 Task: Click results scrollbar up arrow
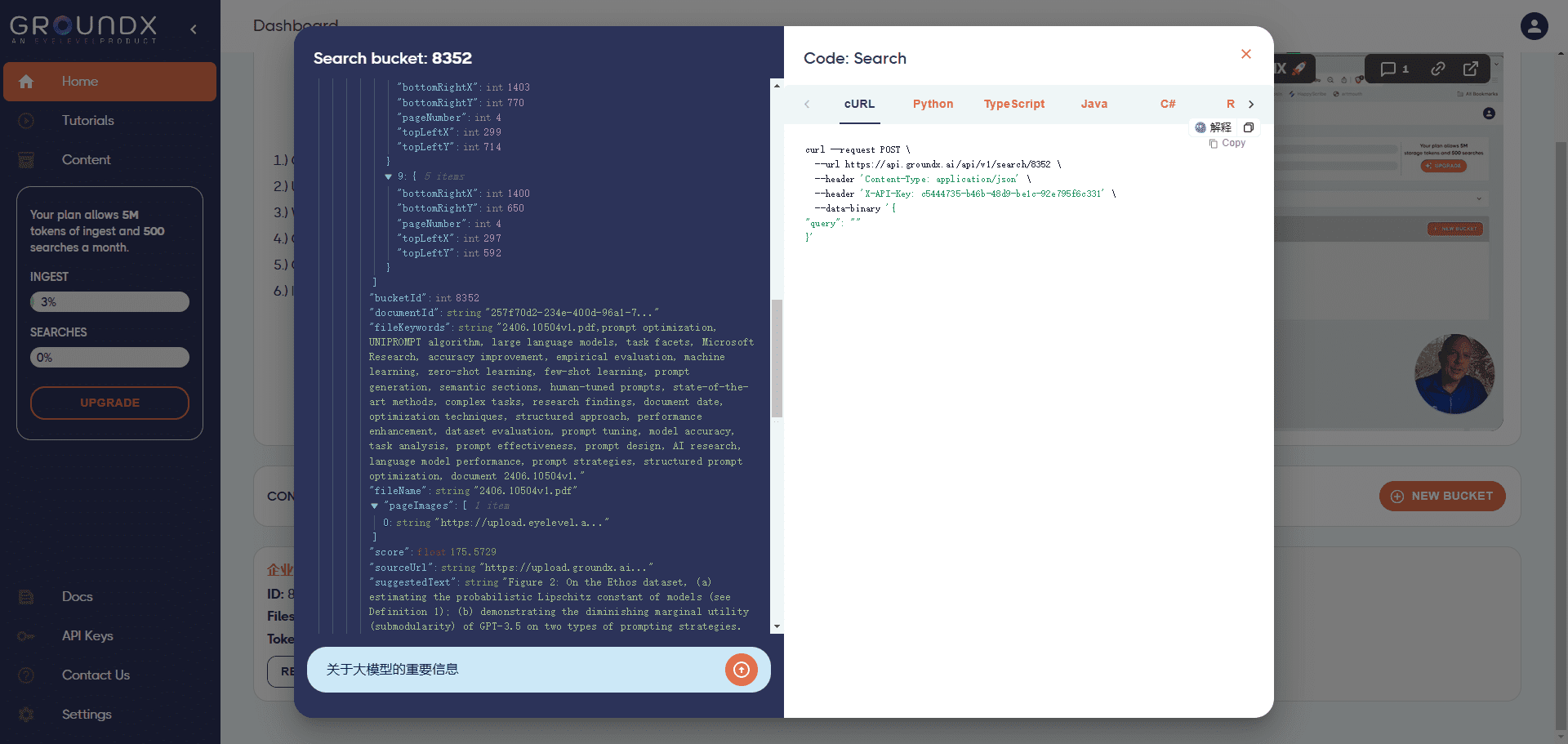click(x=777, y=85)
